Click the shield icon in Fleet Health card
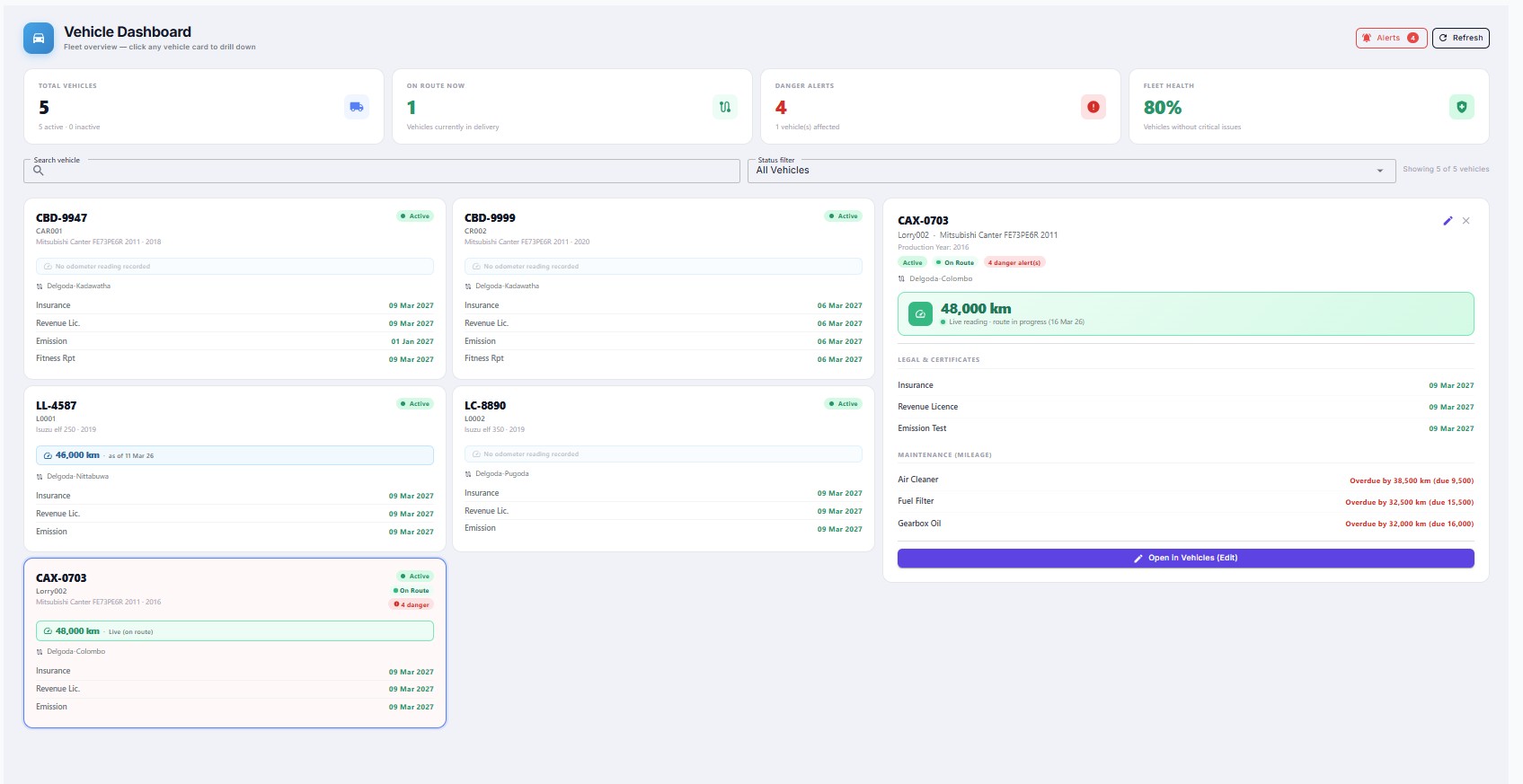 [x=1462, y=107]
